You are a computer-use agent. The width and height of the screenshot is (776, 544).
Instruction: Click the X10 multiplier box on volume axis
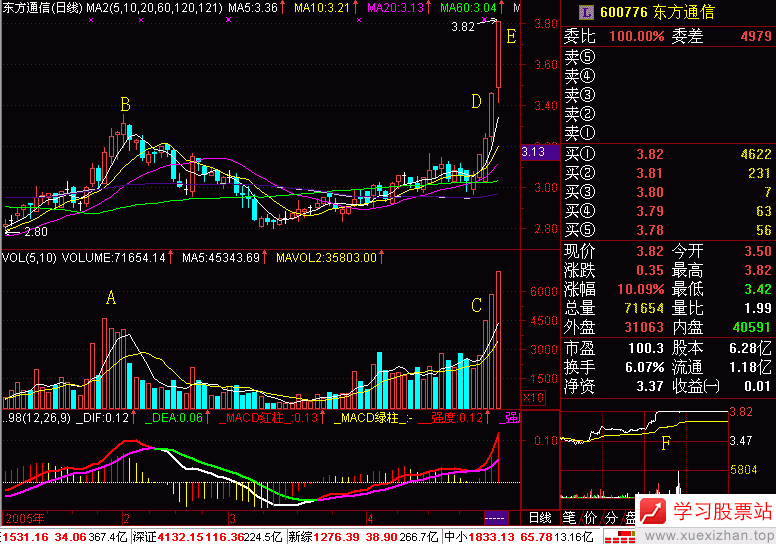534,397
